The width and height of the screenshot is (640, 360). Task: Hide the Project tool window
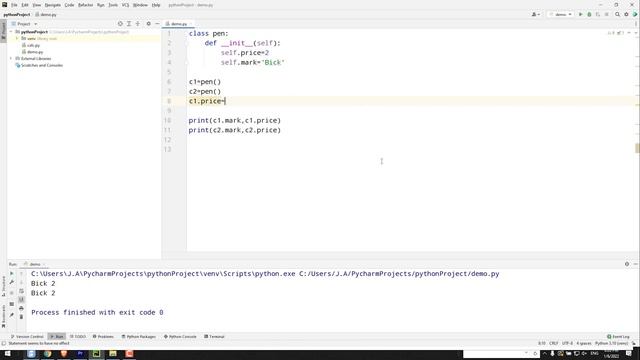(x=157, y=24)
